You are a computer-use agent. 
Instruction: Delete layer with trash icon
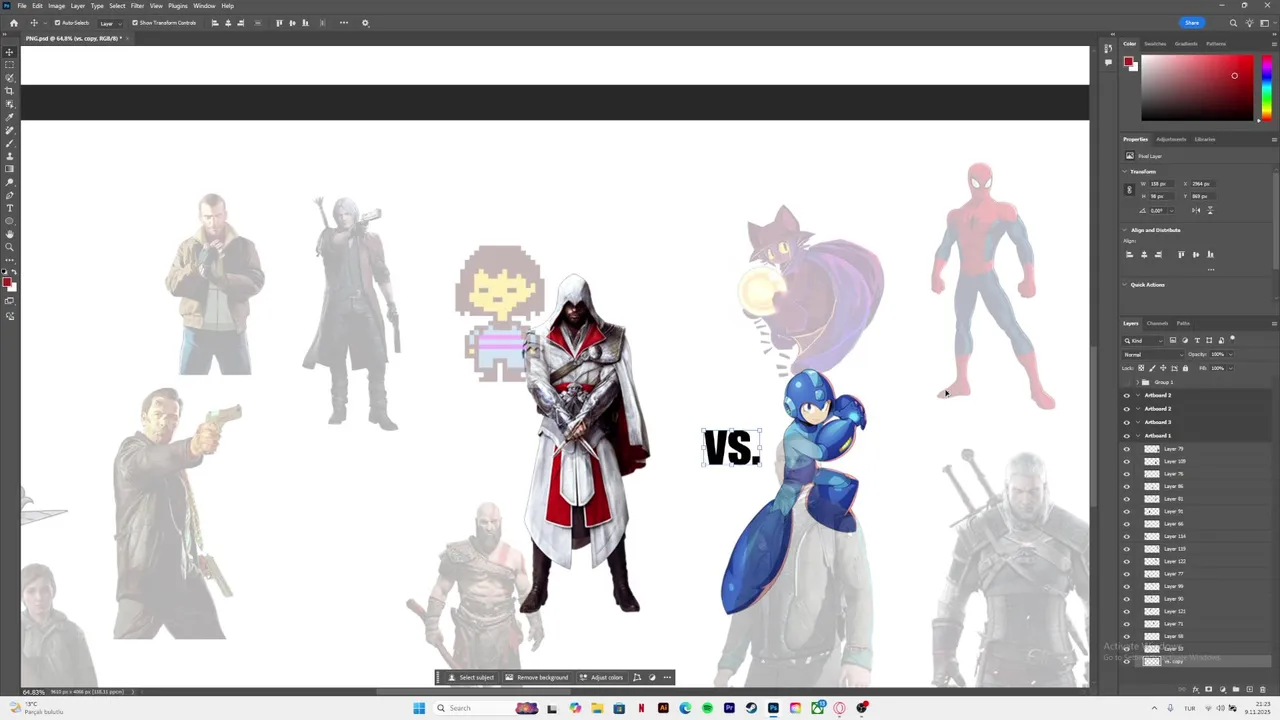pos(1263,689)
